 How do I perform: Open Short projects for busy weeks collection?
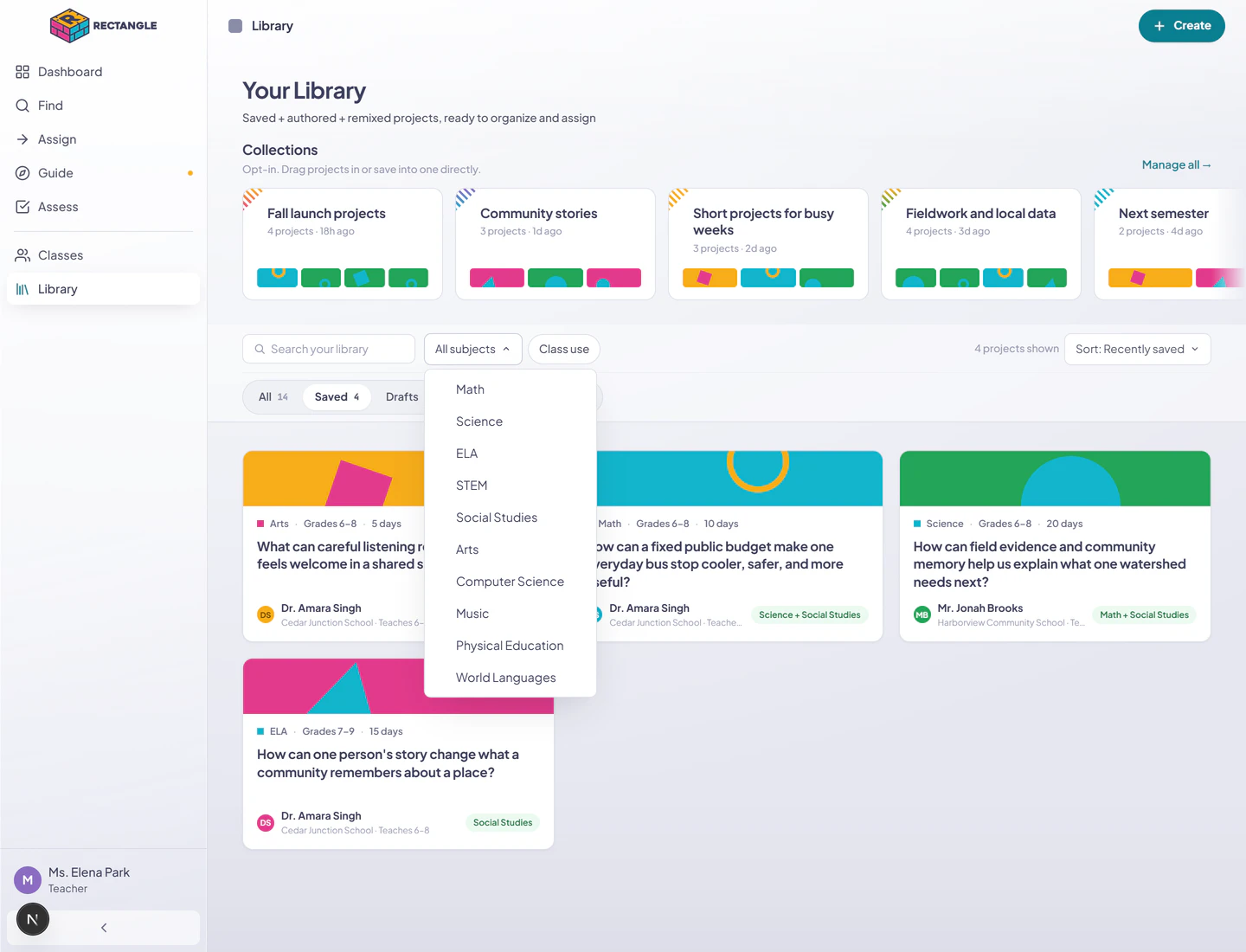[x=768, y=244]
